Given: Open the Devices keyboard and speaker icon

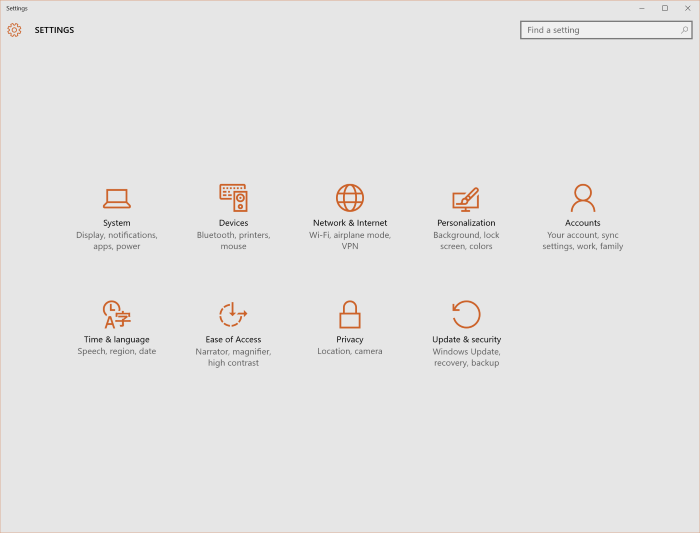Looking at the screenshot, I should pos(233,198).
